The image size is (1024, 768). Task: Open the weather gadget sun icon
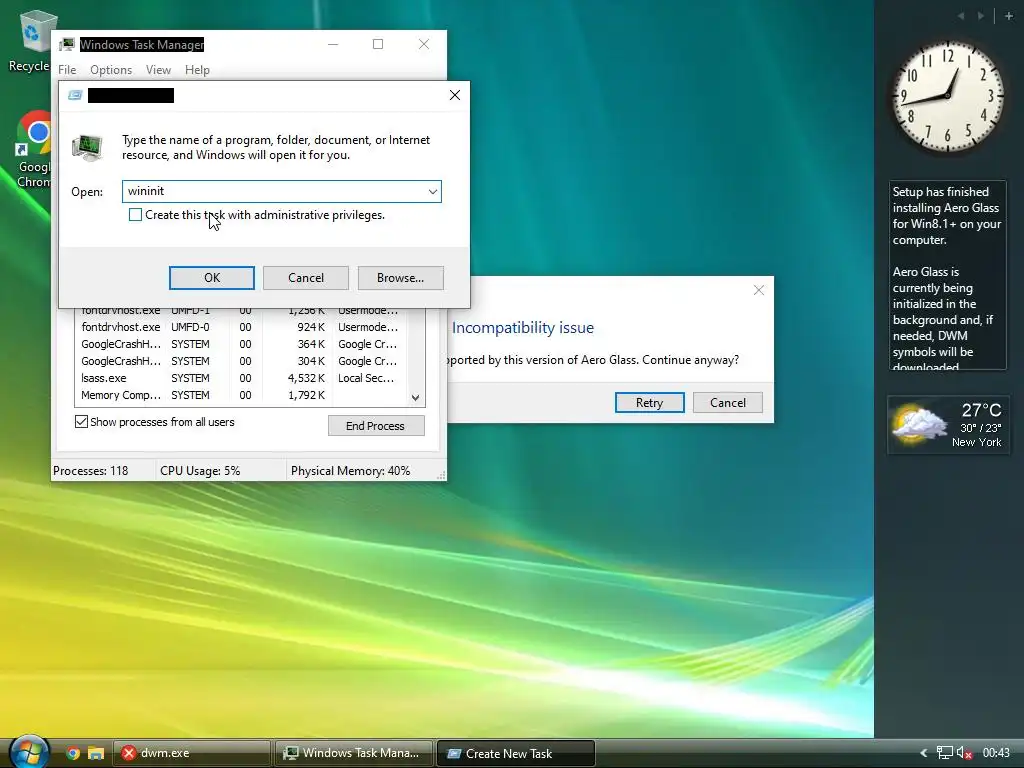click(x=919, y=425)
